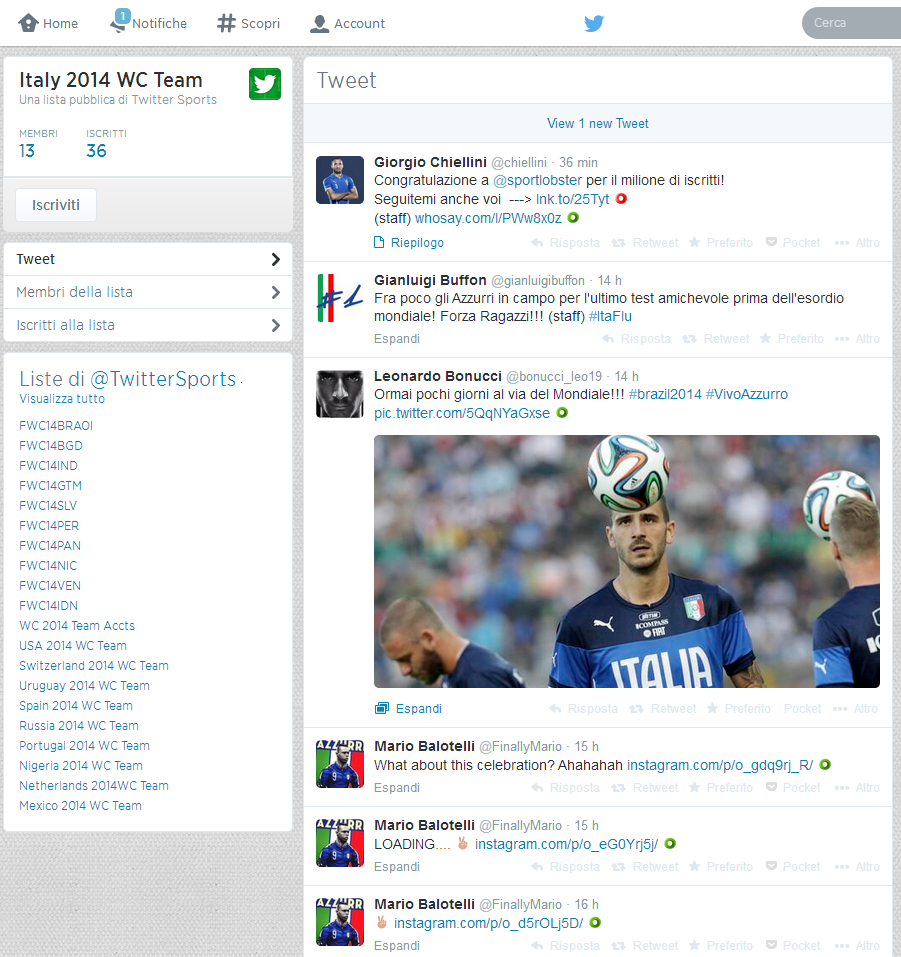The height and width of the screenshot is (957, 901).
Task: Click the Cerca search field
Action: (852, 23)
